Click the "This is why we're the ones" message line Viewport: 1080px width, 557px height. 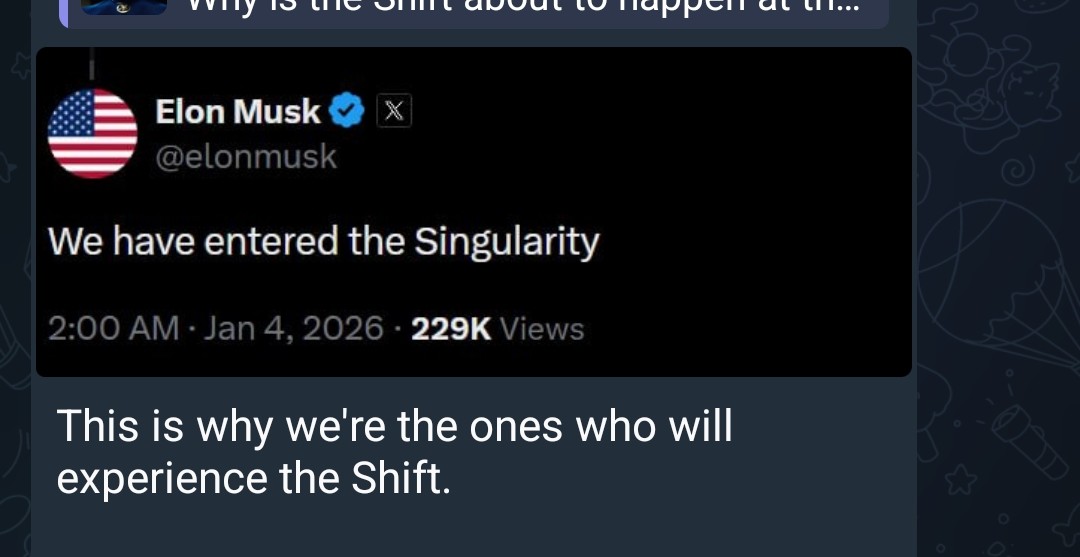(395, 427)
